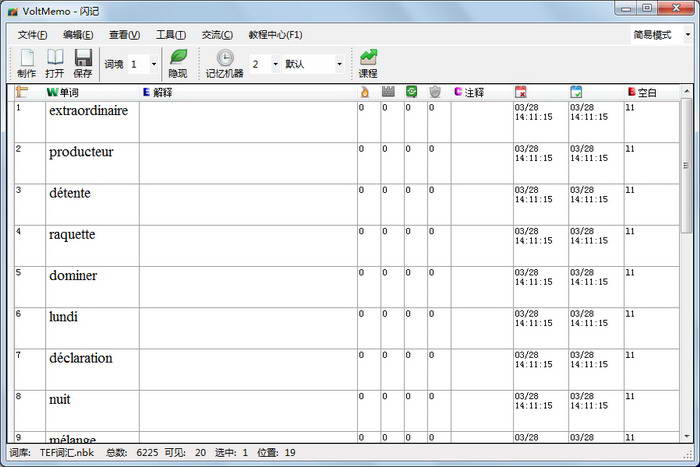Screen dimensions: 700x467
Task: Start the 记忆机器 clock icon
Action: click(225, 58)
